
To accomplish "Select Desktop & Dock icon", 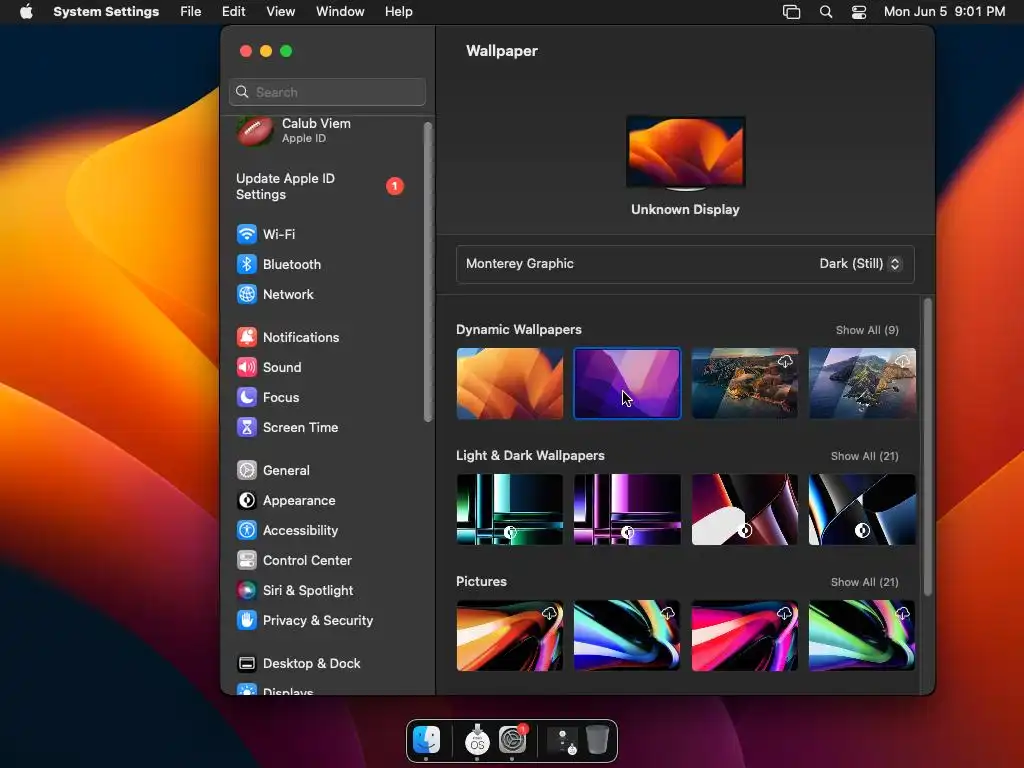I will 247,664.
